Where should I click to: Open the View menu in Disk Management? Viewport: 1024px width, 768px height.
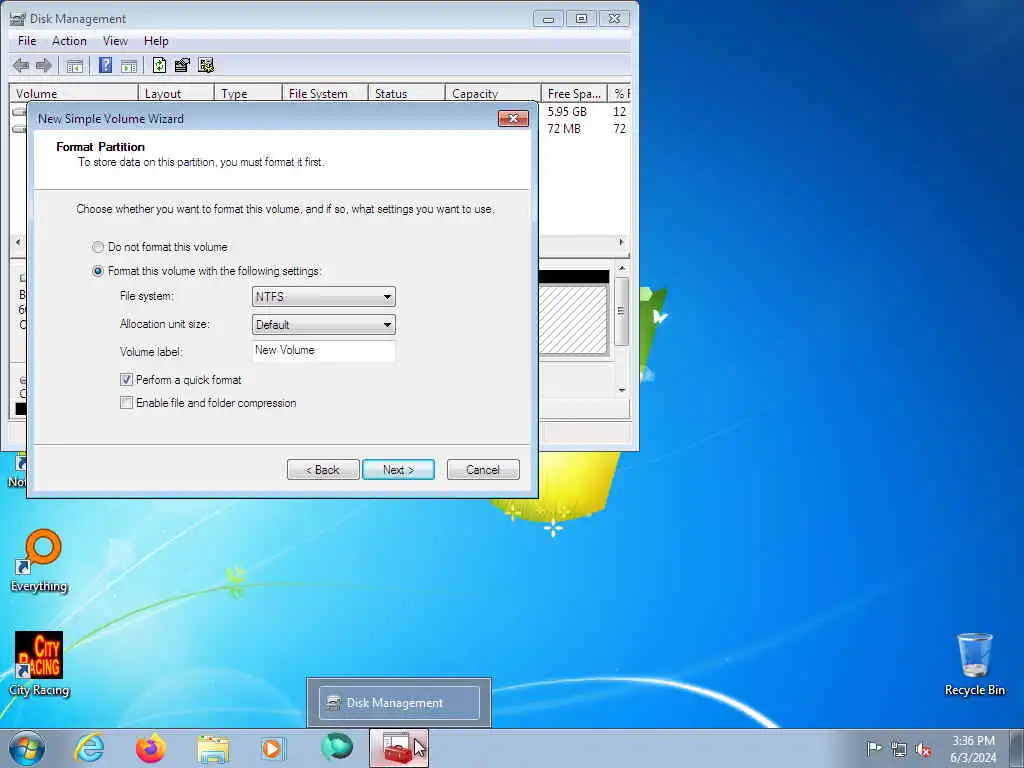pos(115,41)
